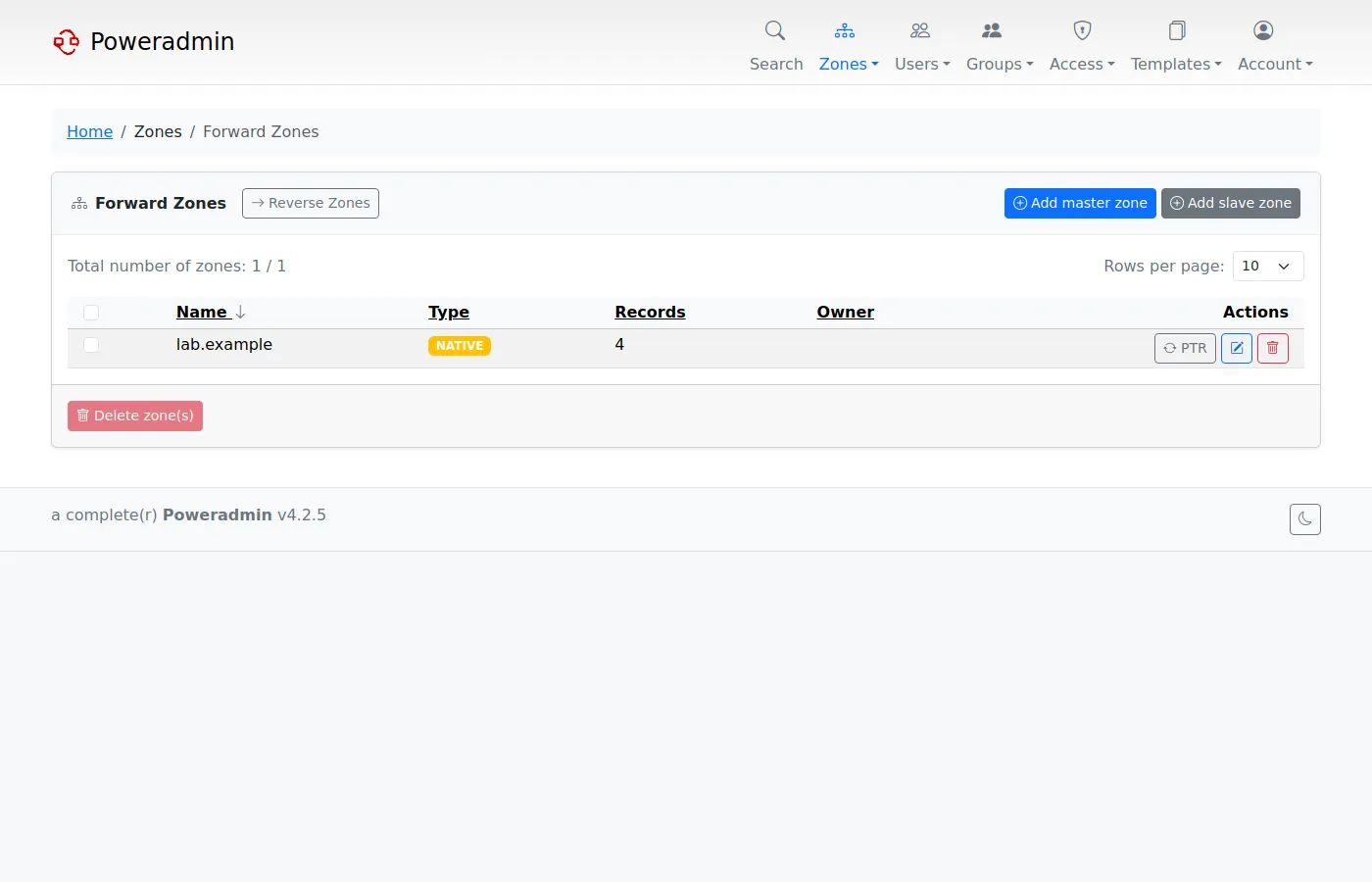Click the Templates document icon
The height and width of the screenshot is (882, 1372).
[x=1177, y=30]
